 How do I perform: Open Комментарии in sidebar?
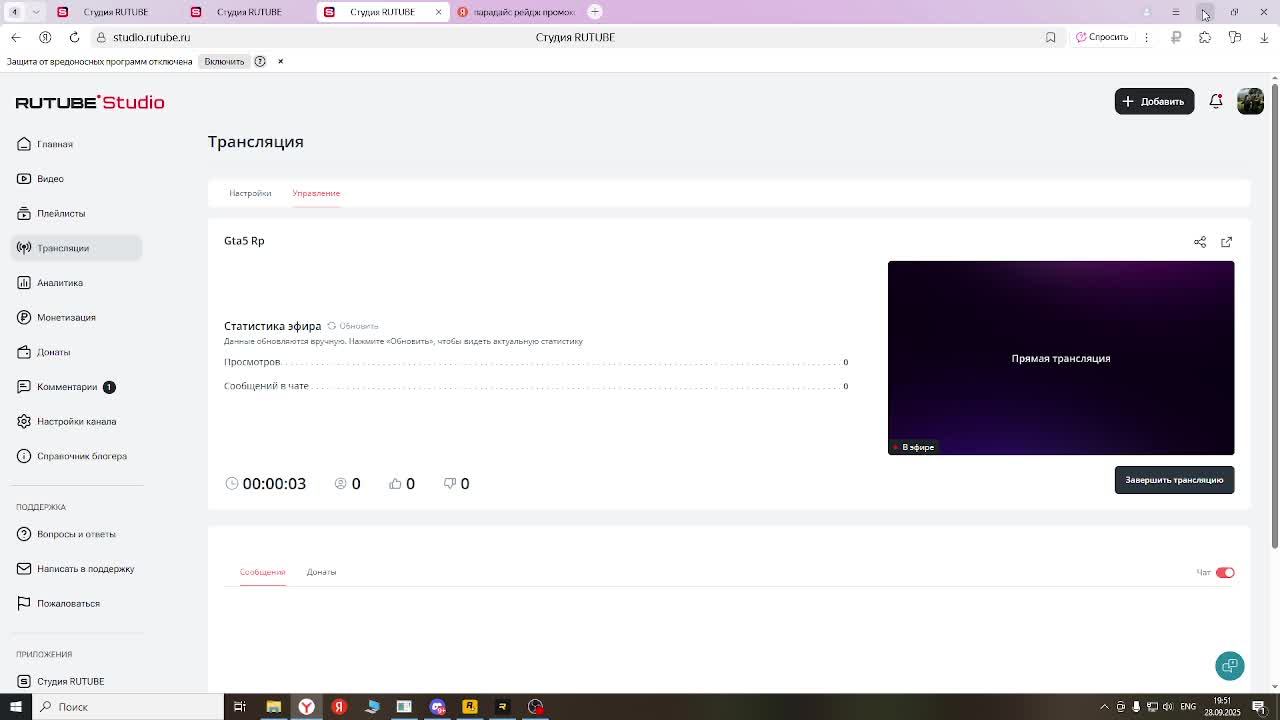pos(77,387)
